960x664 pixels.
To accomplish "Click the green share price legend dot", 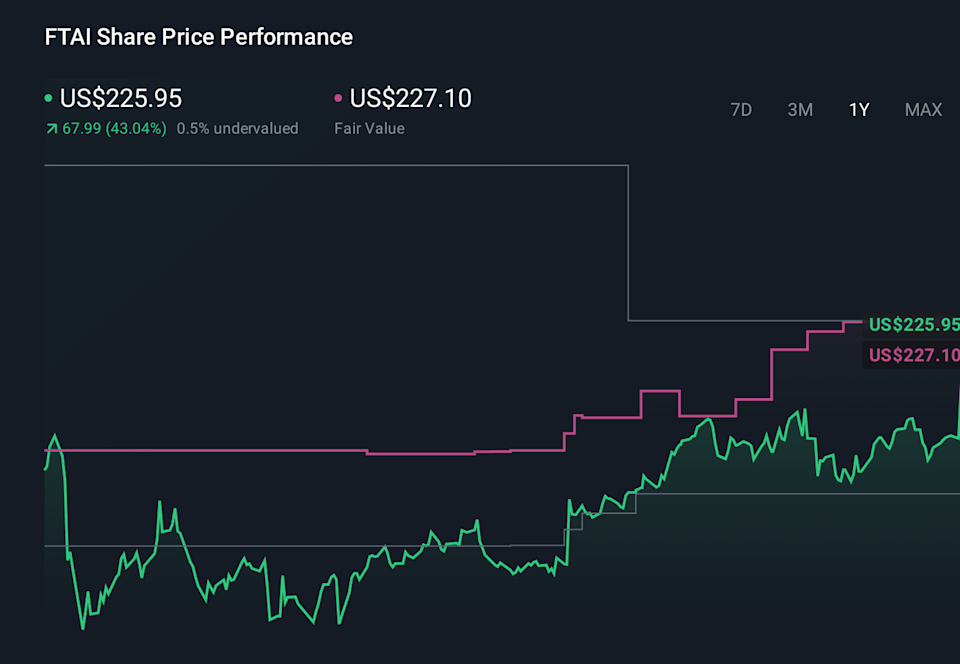I will [48, 97].
